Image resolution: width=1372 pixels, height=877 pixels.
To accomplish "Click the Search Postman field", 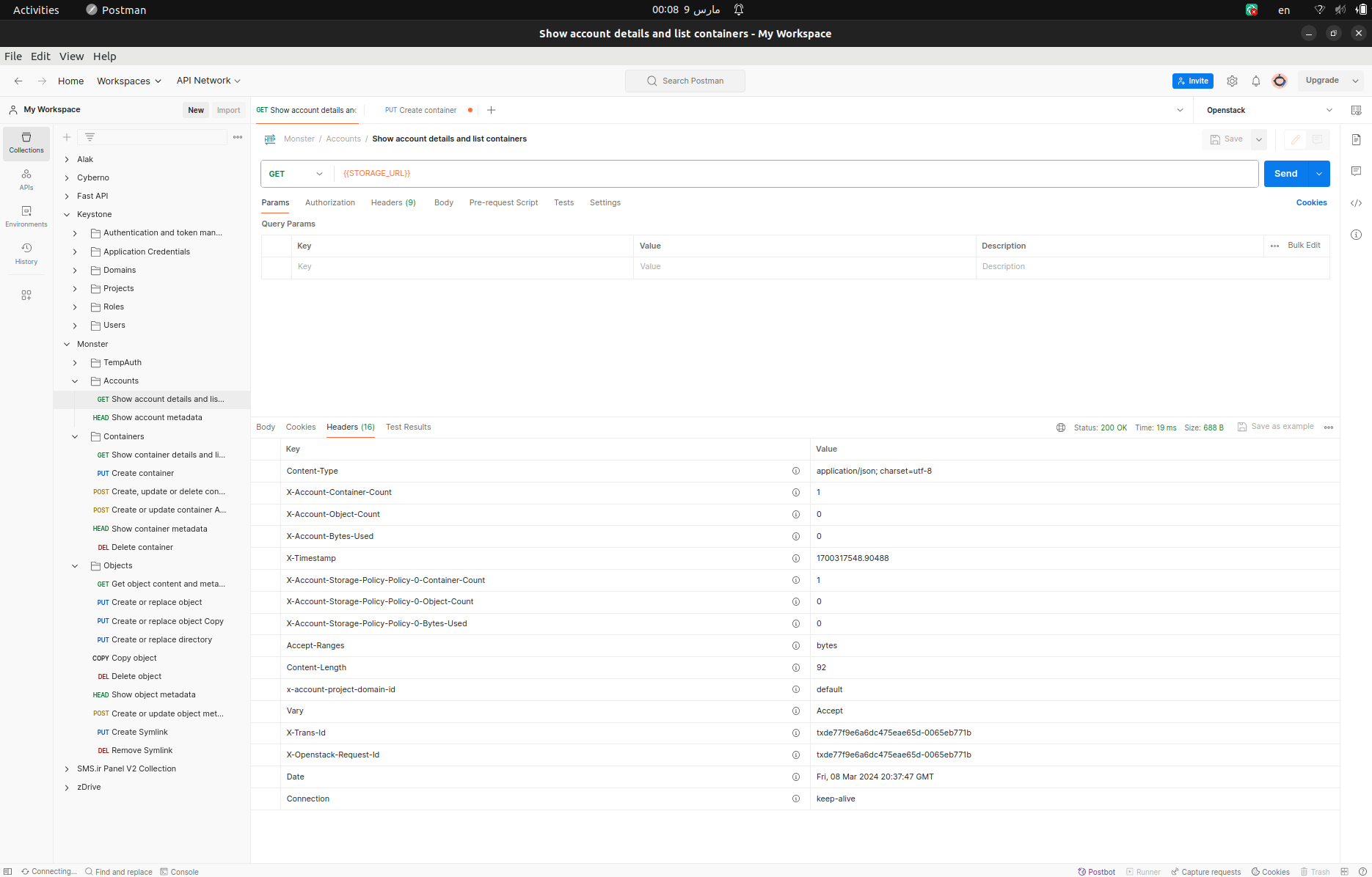I will 685,81.
